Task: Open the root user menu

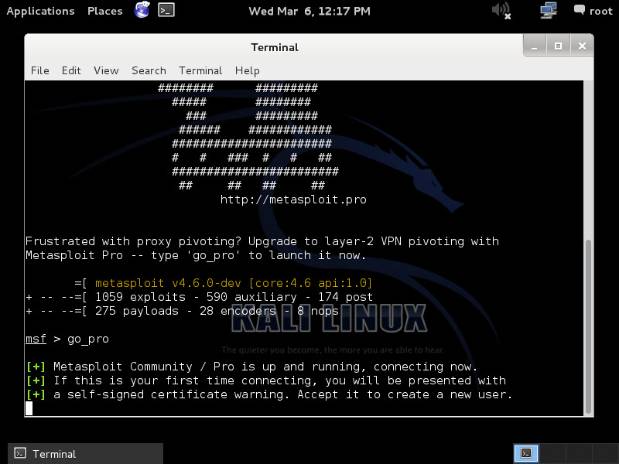Action: click(x=601, y=11)
